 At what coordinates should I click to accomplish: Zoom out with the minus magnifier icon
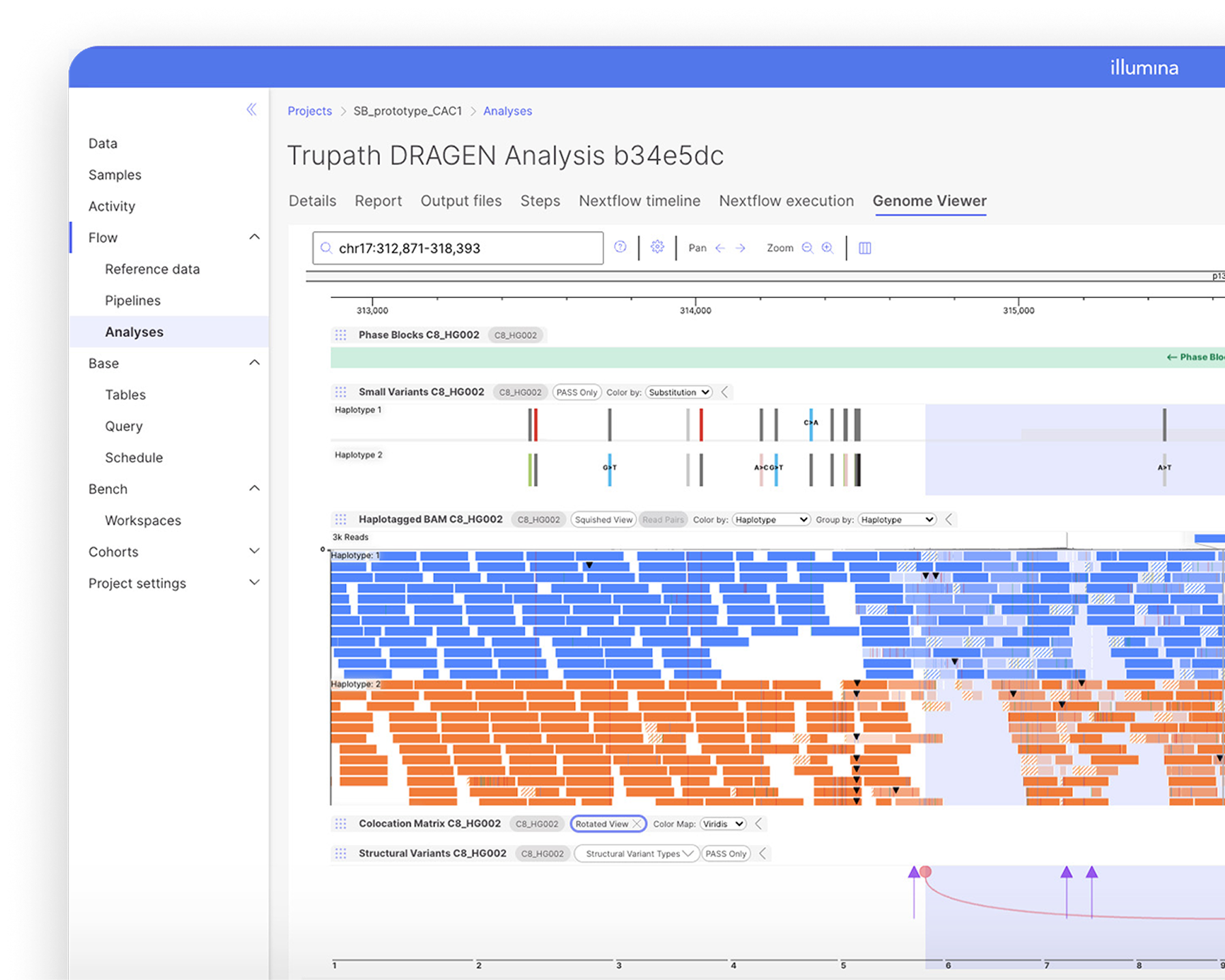[x=808, y=248]
